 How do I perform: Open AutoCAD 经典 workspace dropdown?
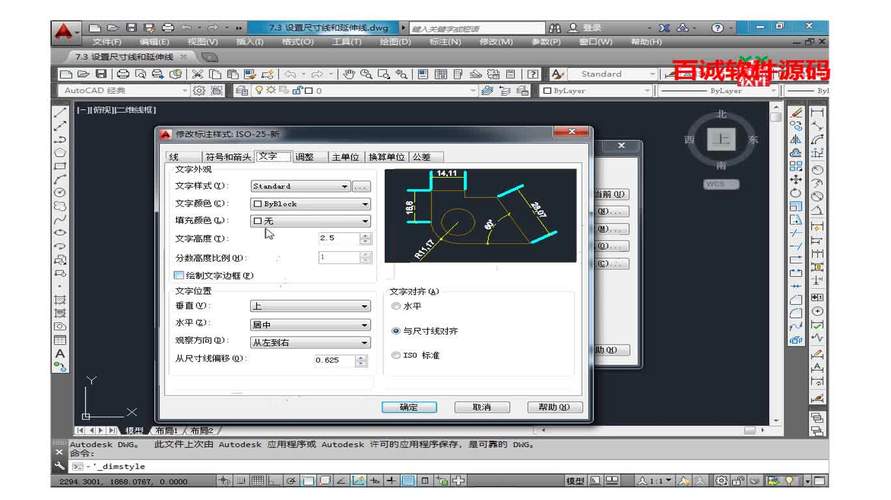coord(123,90)
